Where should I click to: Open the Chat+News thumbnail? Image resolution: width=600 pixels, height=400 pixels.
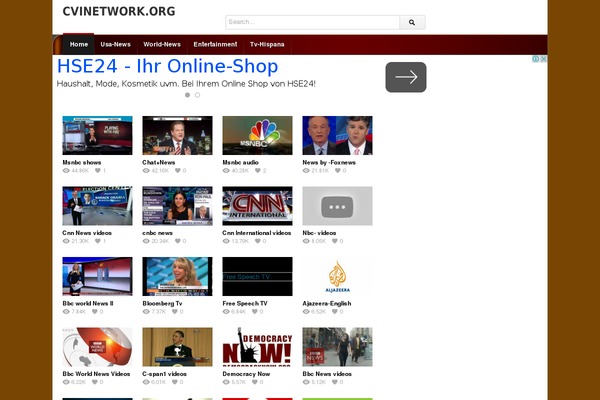(178, 136)
